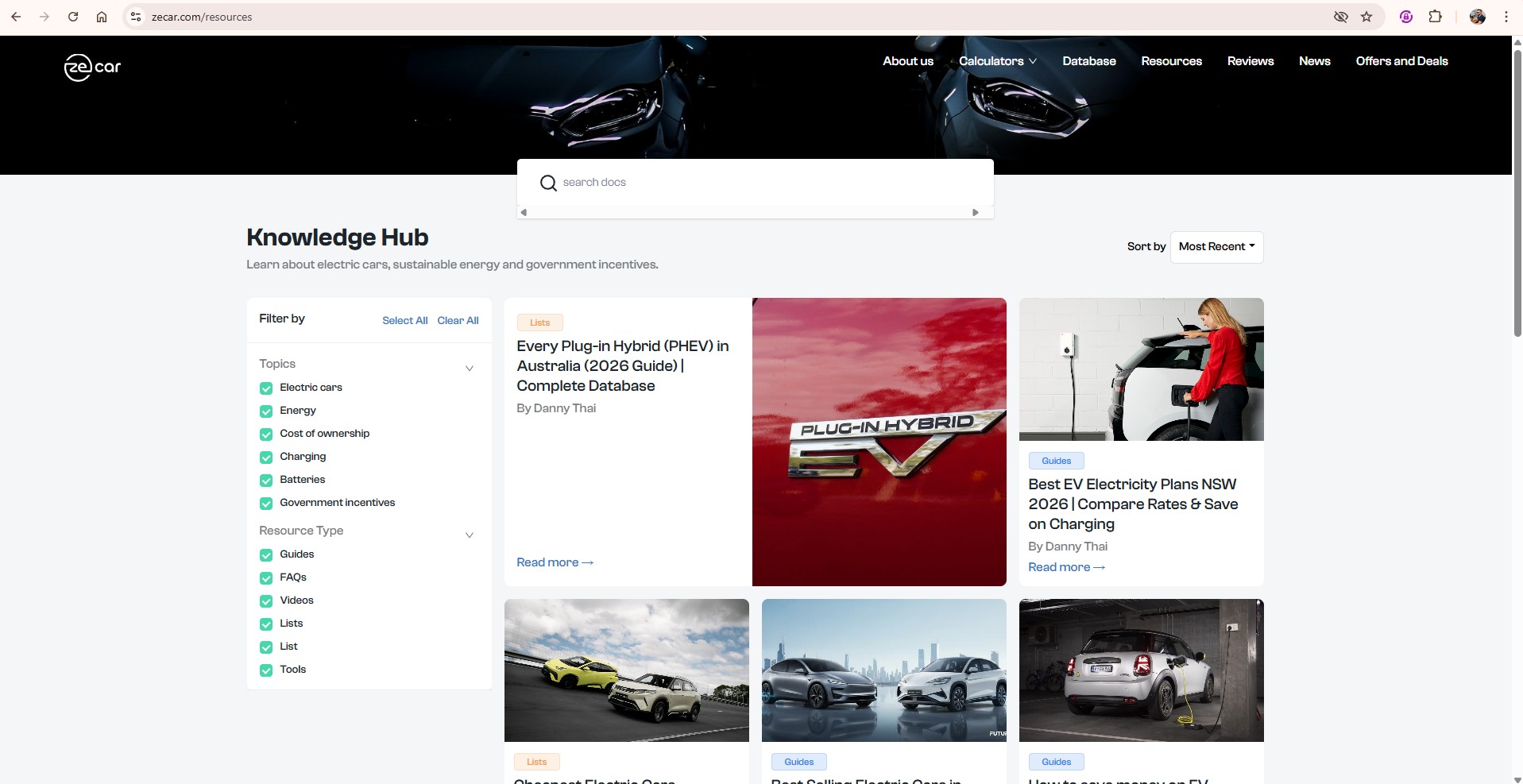The height and width of the screenshot is (784, 1523).
Task: Click the zecar logo
Action: point(92,68)
